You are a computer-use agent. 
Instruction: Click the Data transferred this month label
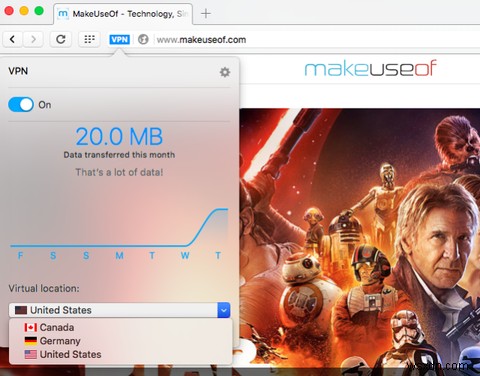[119, 155]
